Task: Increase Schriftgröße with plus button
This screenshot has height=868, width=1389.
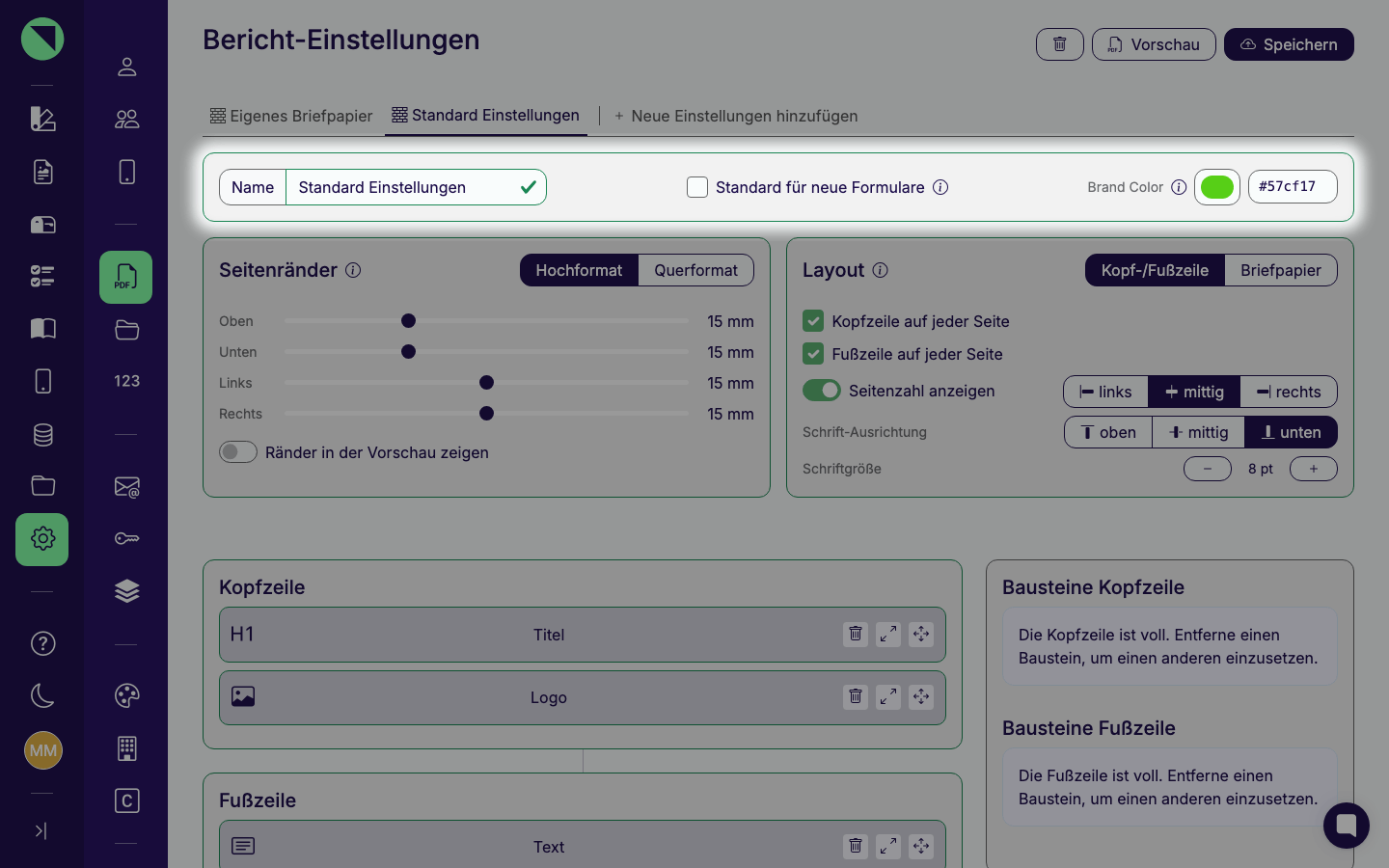Action: tap(1314, 469)
